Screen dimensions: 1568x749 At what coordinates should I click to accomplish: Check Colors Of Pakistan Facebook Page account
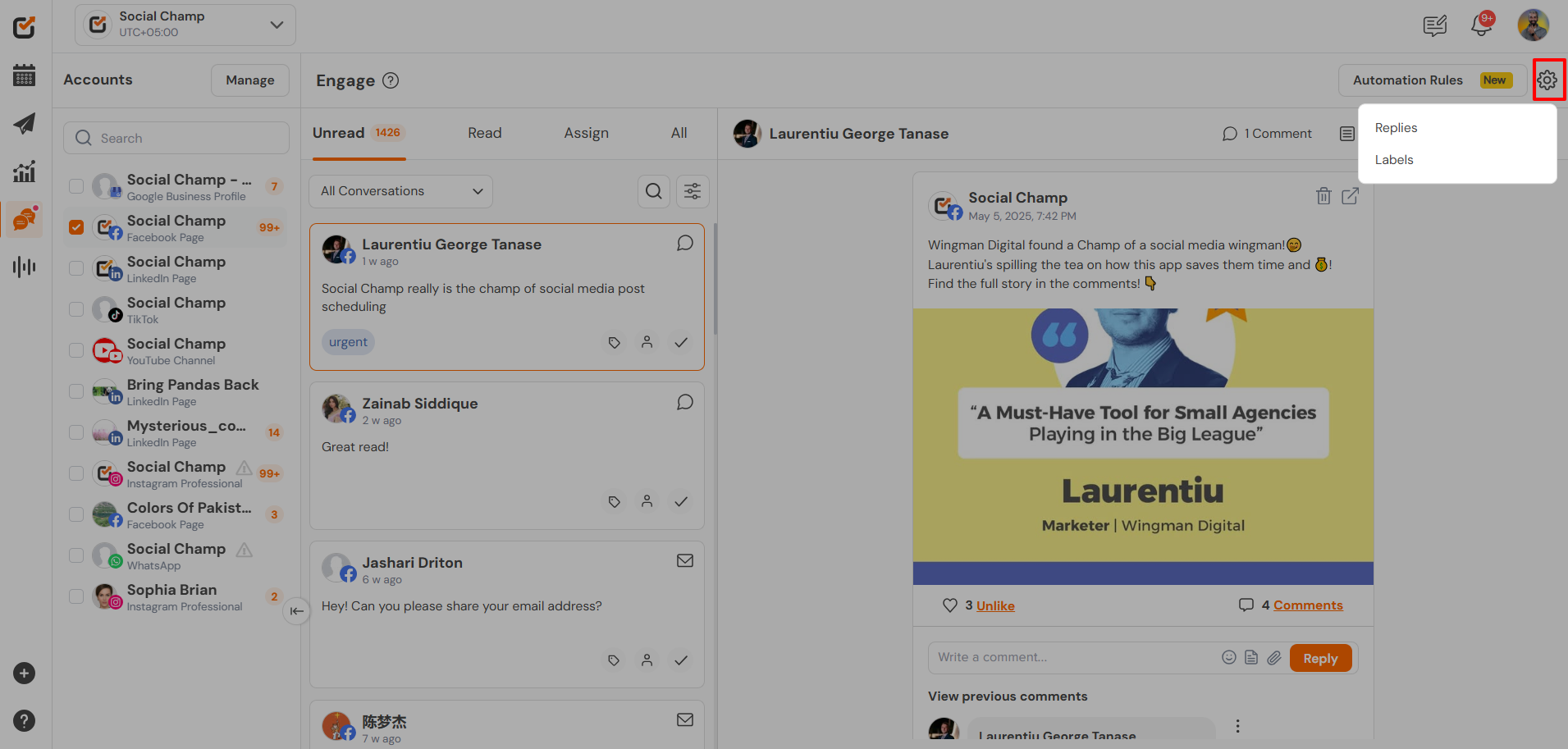[x=76, y=514]
